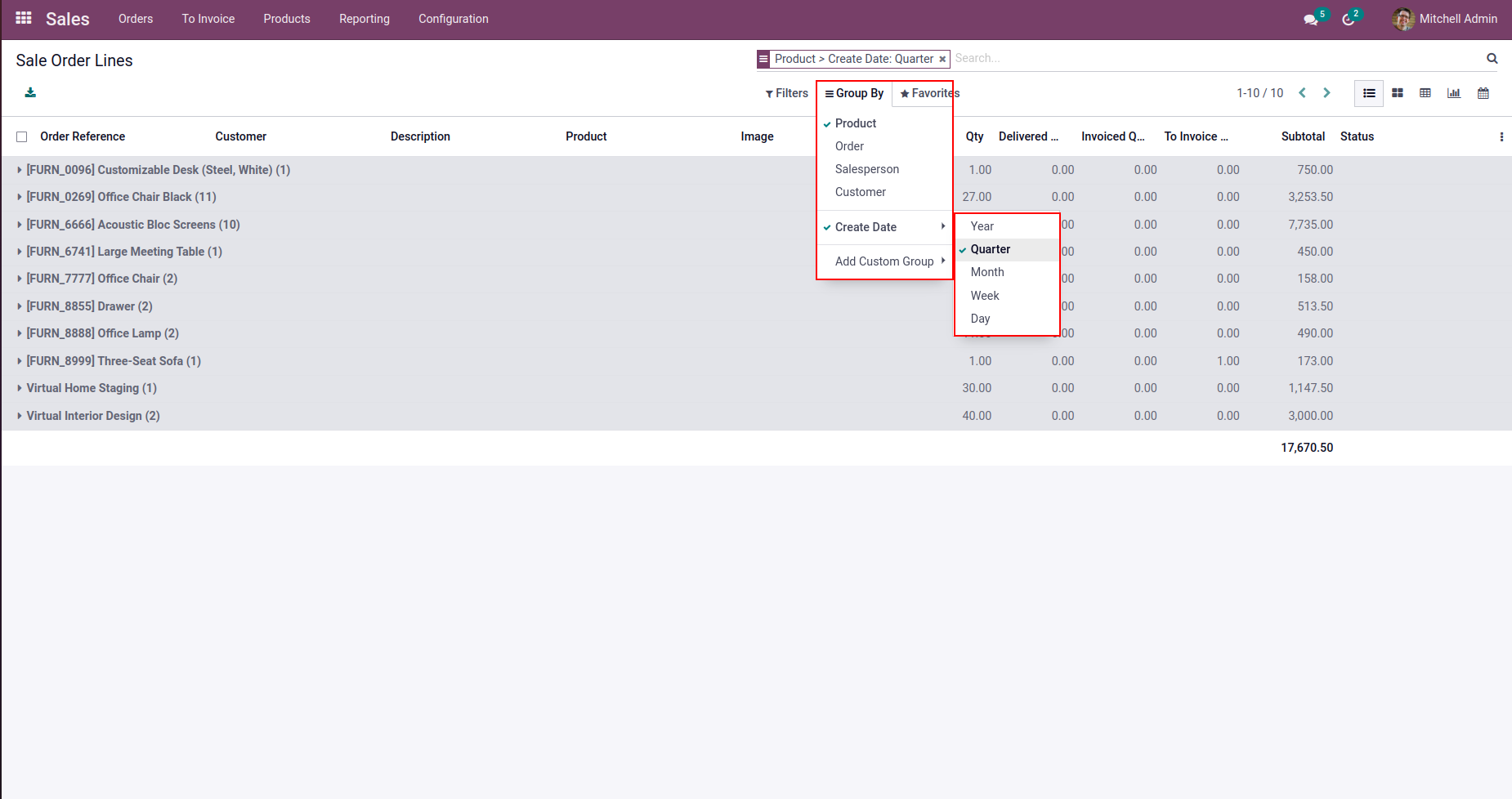Screen dimensions: 1512x799
Task: Switch to kanban view
Action: (1398, 93)
